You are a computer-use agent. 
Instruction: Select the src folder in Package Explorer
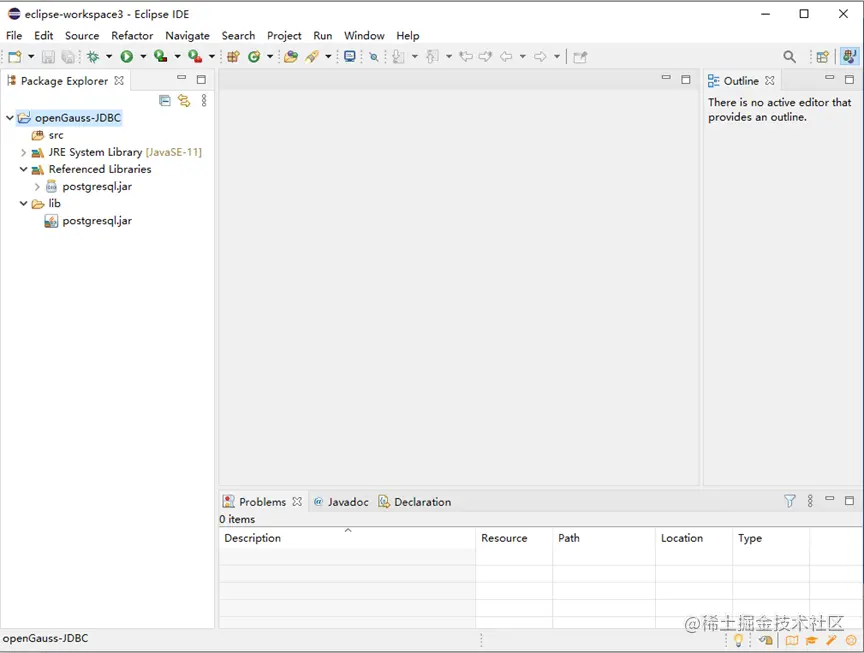pyautogui.click(x=47, y=135)
